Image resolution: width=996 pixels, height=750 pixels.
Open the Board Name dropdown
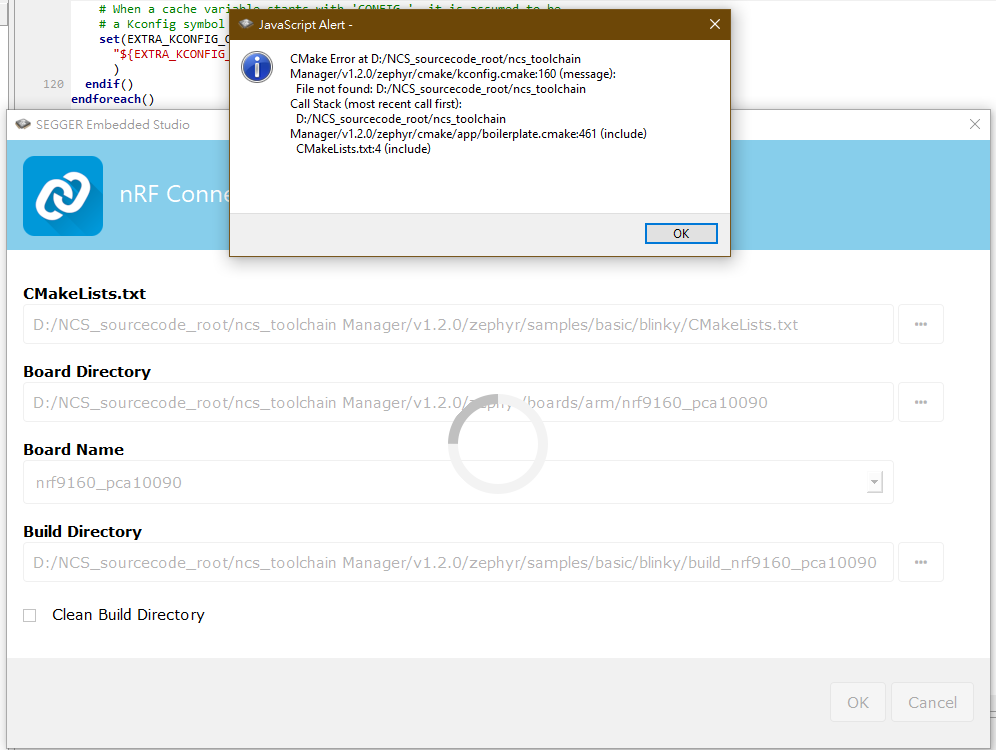tap(875, 482)
